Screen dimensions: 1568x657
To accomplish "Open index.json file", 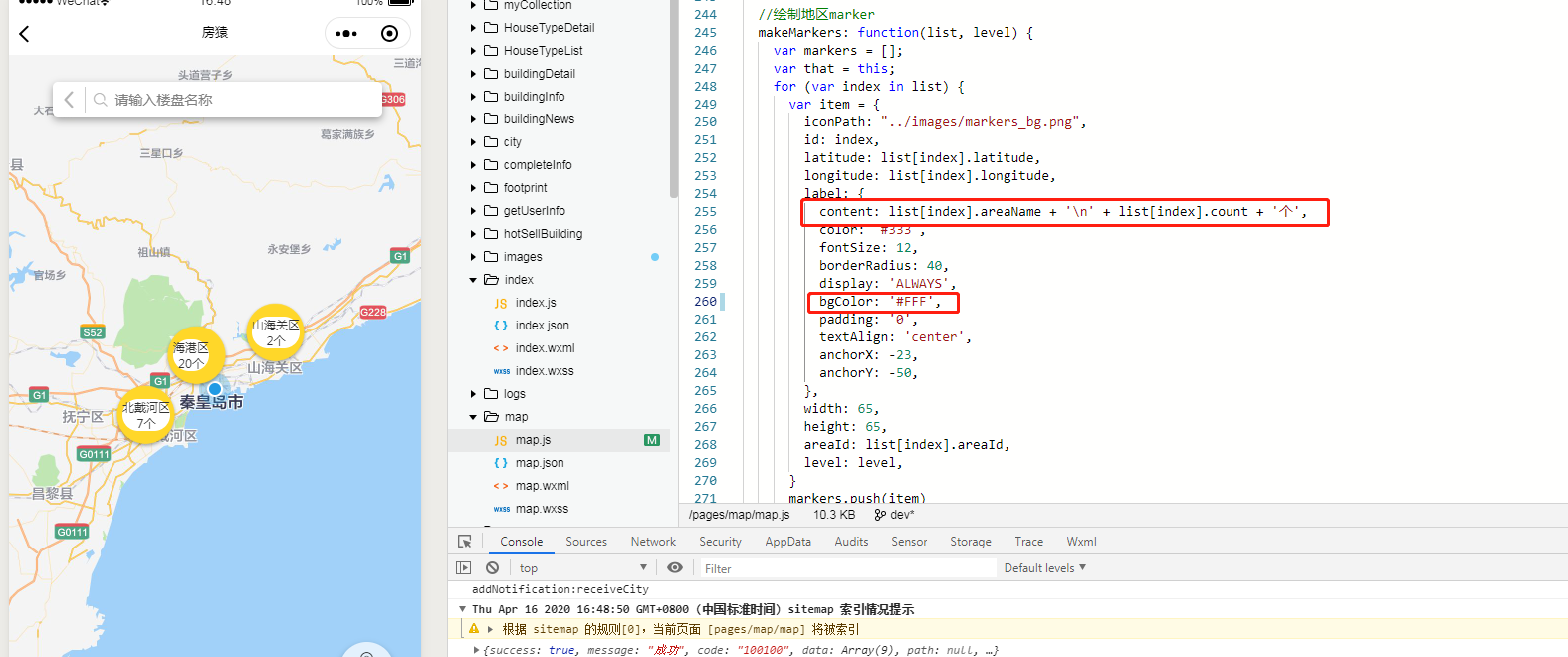I will pyautogui.click(x=543, y=326).
